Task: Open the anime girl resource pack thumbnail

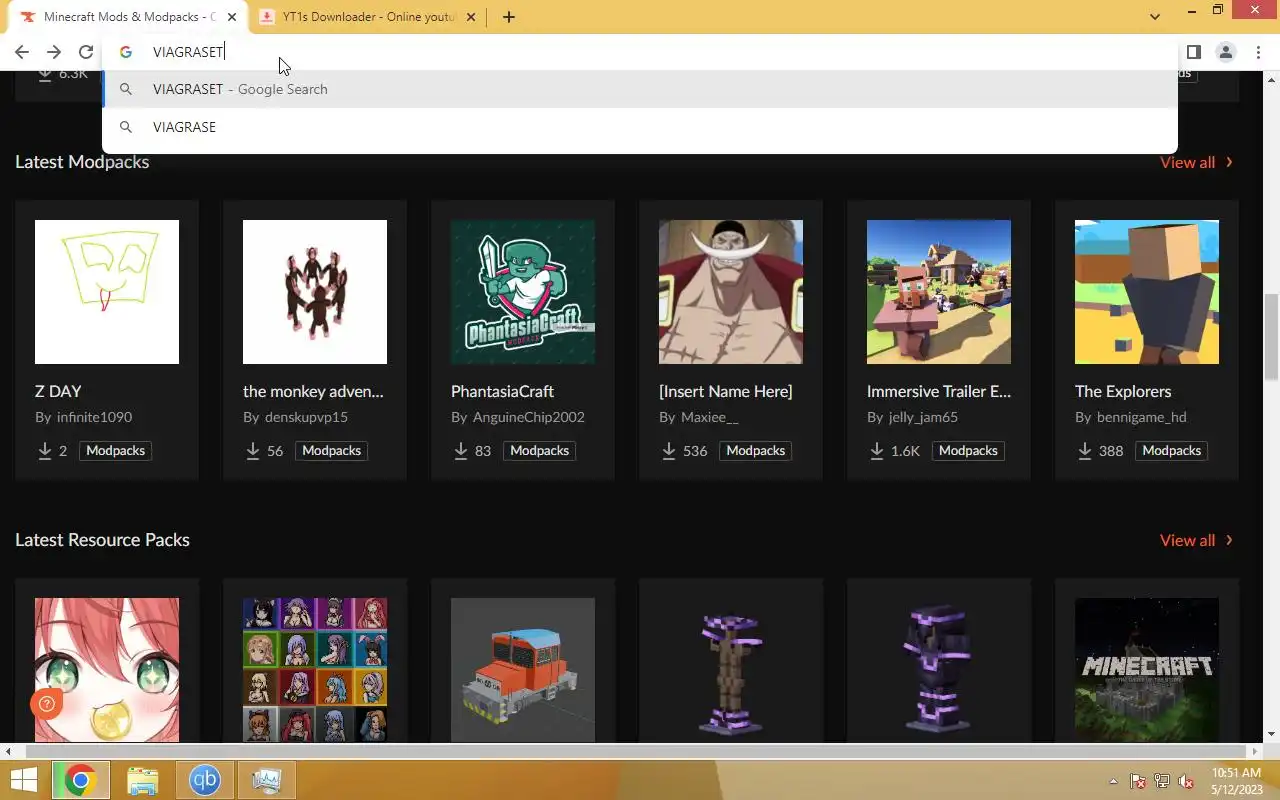Action: pos(107,670)
